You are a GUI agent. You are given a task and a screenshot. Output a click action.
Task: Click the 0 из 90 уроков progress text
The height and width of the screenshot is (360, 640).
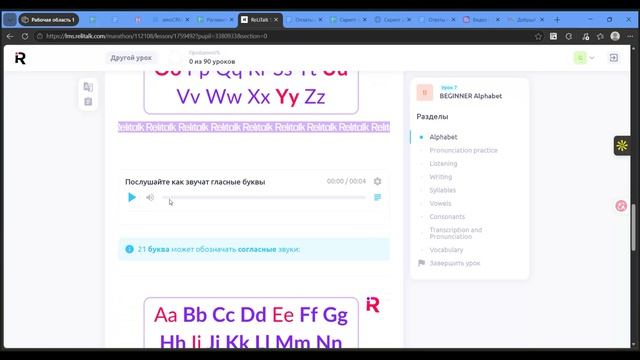point(212,62)
